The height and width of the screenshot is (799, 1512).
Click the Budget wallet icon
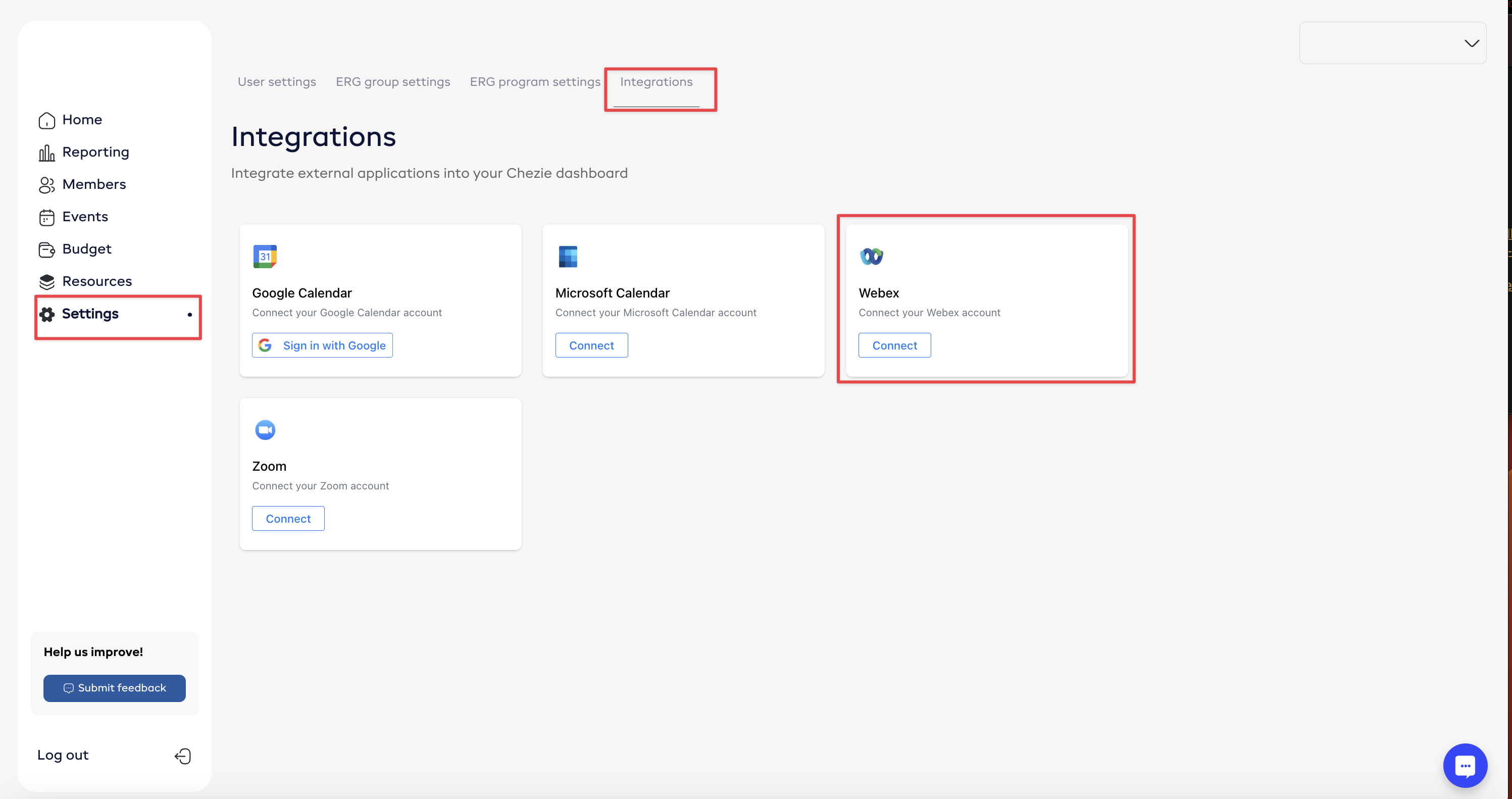[46, 249]
